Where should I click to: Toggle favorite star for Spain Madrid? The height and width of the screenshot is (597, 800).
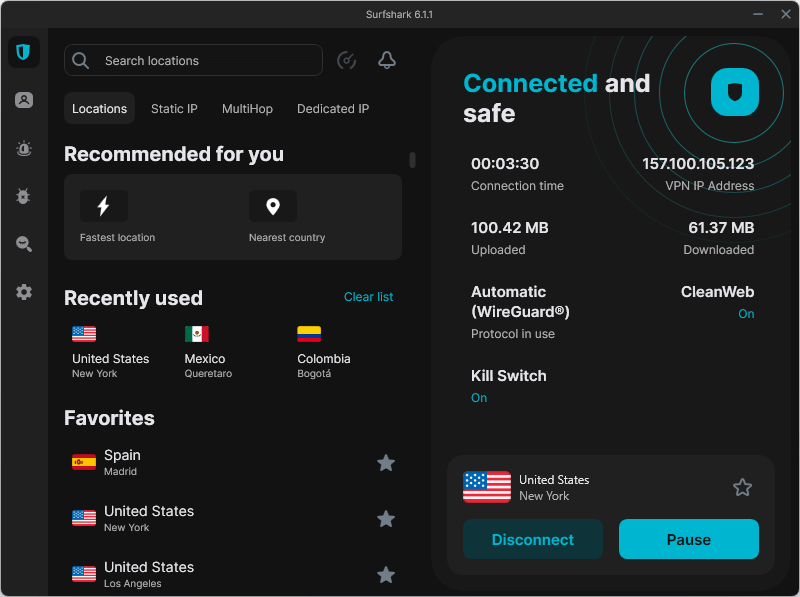386,463
